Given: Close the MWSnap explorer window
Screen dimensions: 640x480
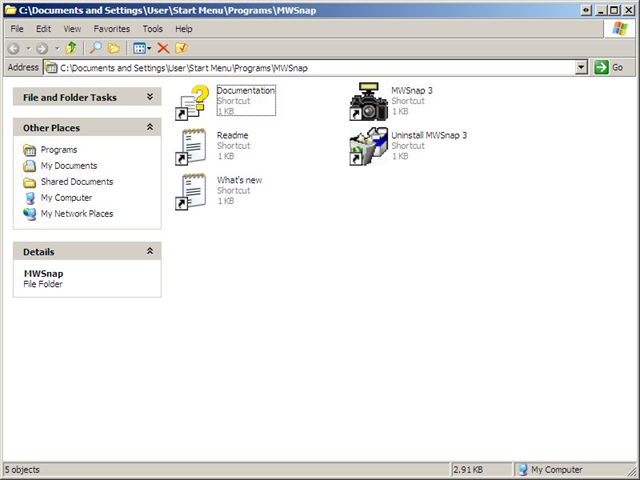Looking at the screenshot, I should click(x=628, y=10).
